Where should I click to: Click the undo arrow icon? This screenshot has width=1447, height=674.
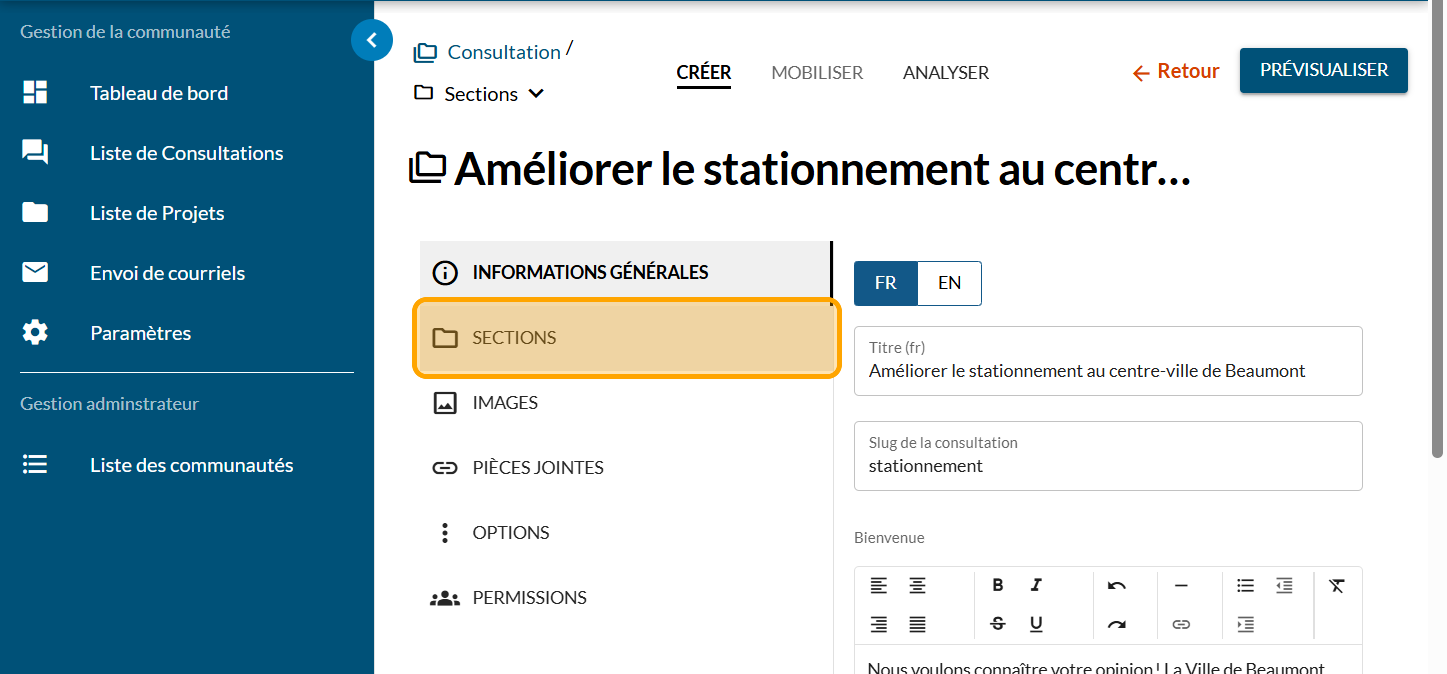(x=1117, y=586)
